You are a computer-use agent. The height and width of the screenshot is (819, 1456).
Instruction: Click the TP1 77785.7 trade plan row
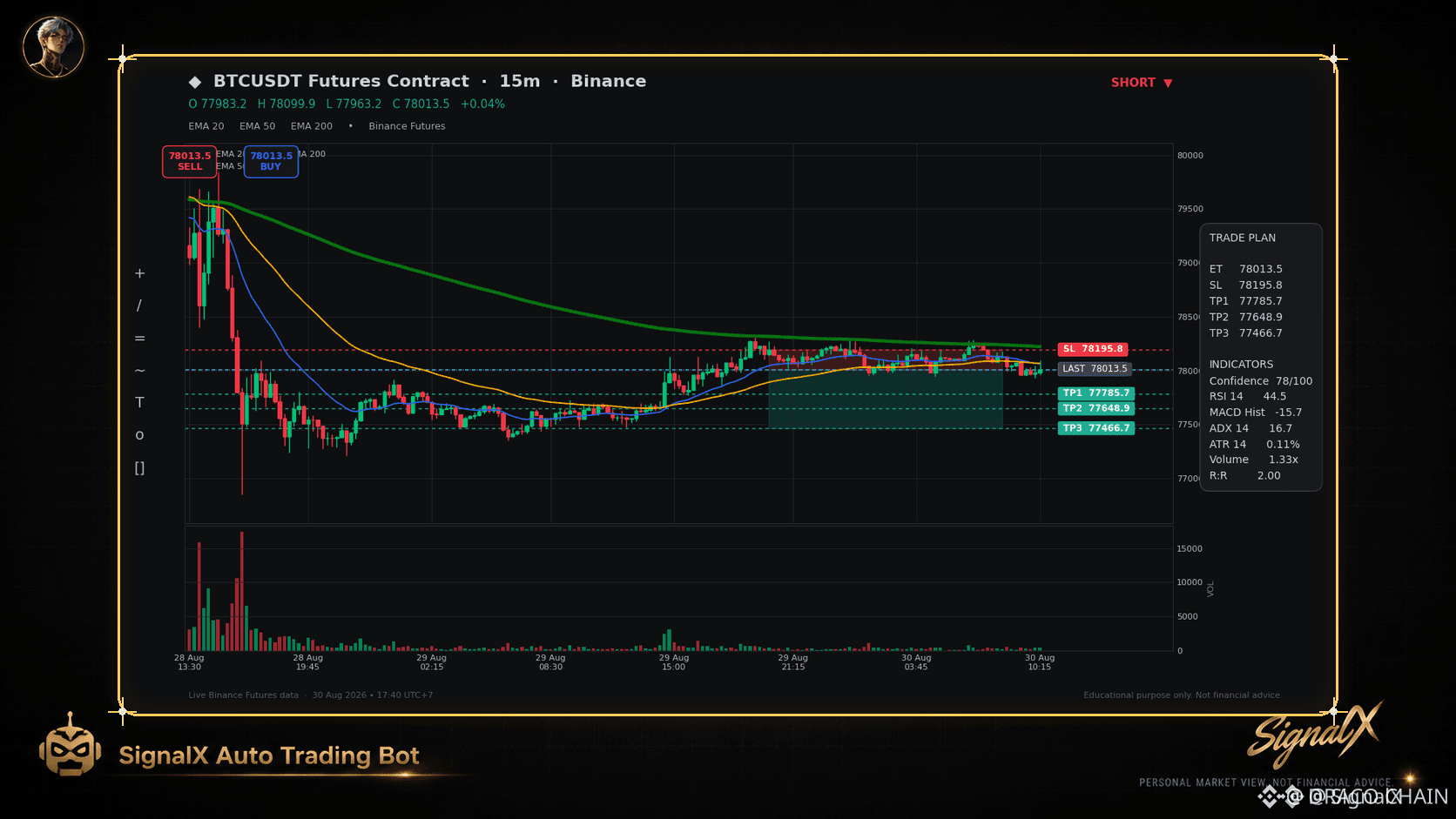pyautogui.click(x=1246, y=301)
